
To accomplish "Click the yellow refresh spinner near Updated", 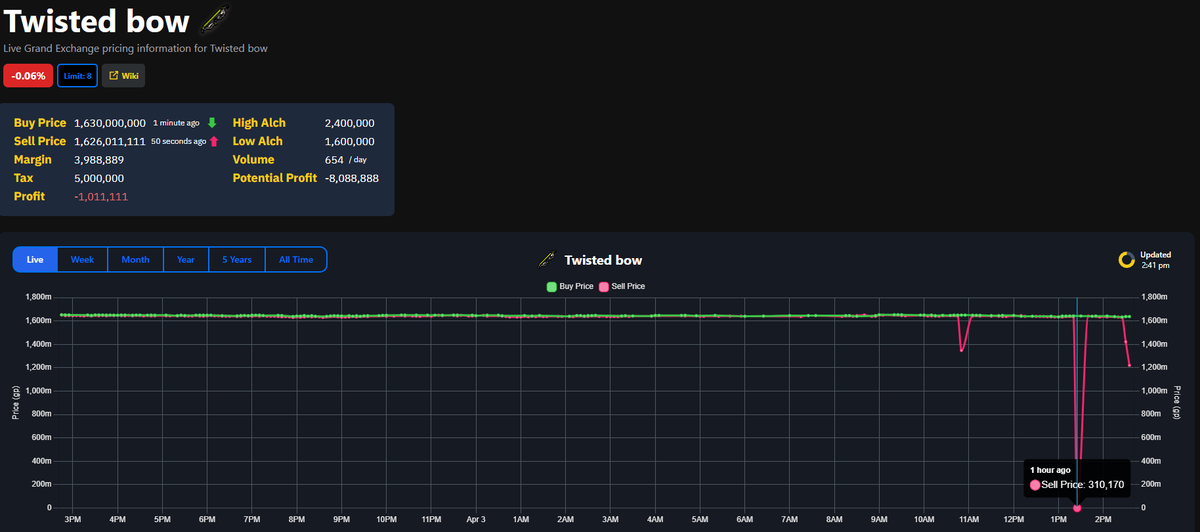I will pyautogui.click(x=1126, y=260).
